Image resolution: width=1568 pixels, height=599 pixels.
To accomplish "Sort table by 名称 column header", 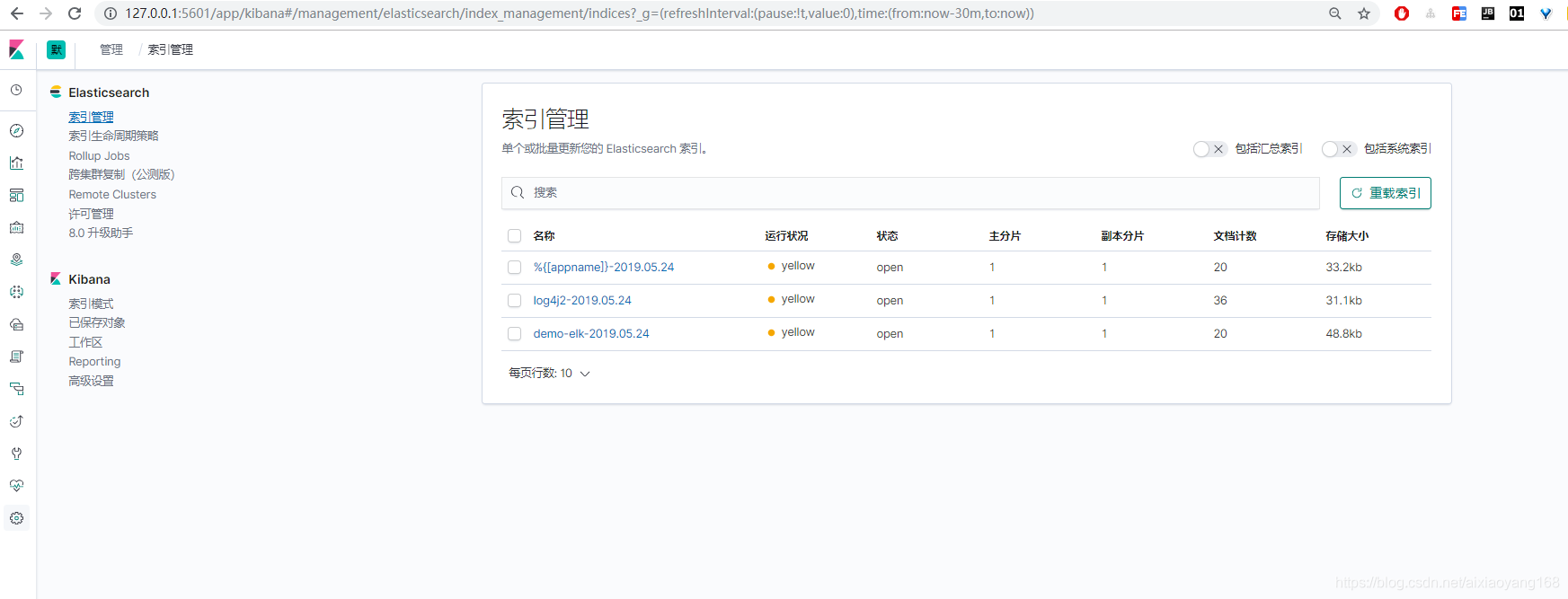I will pos(544,236).
